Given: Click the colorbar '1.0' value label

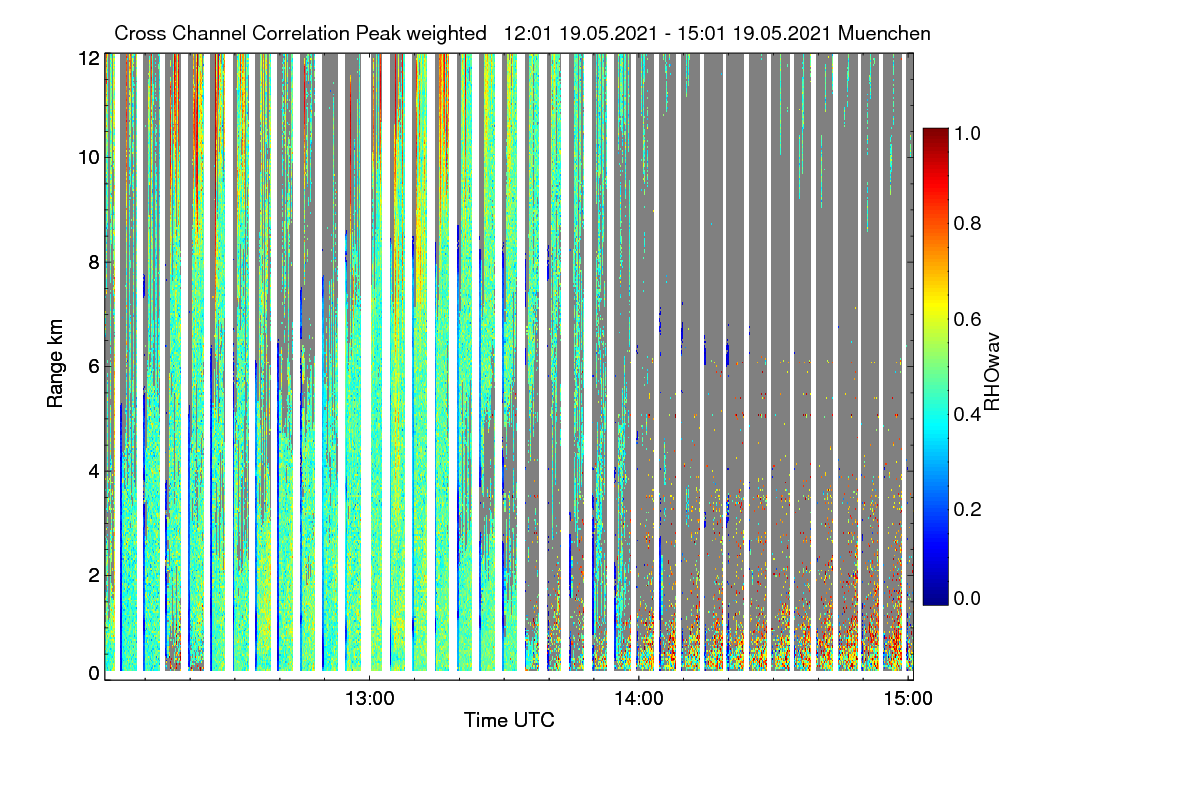Looking at the screenshot, I should pyautogui.click(x=968, y=132).
